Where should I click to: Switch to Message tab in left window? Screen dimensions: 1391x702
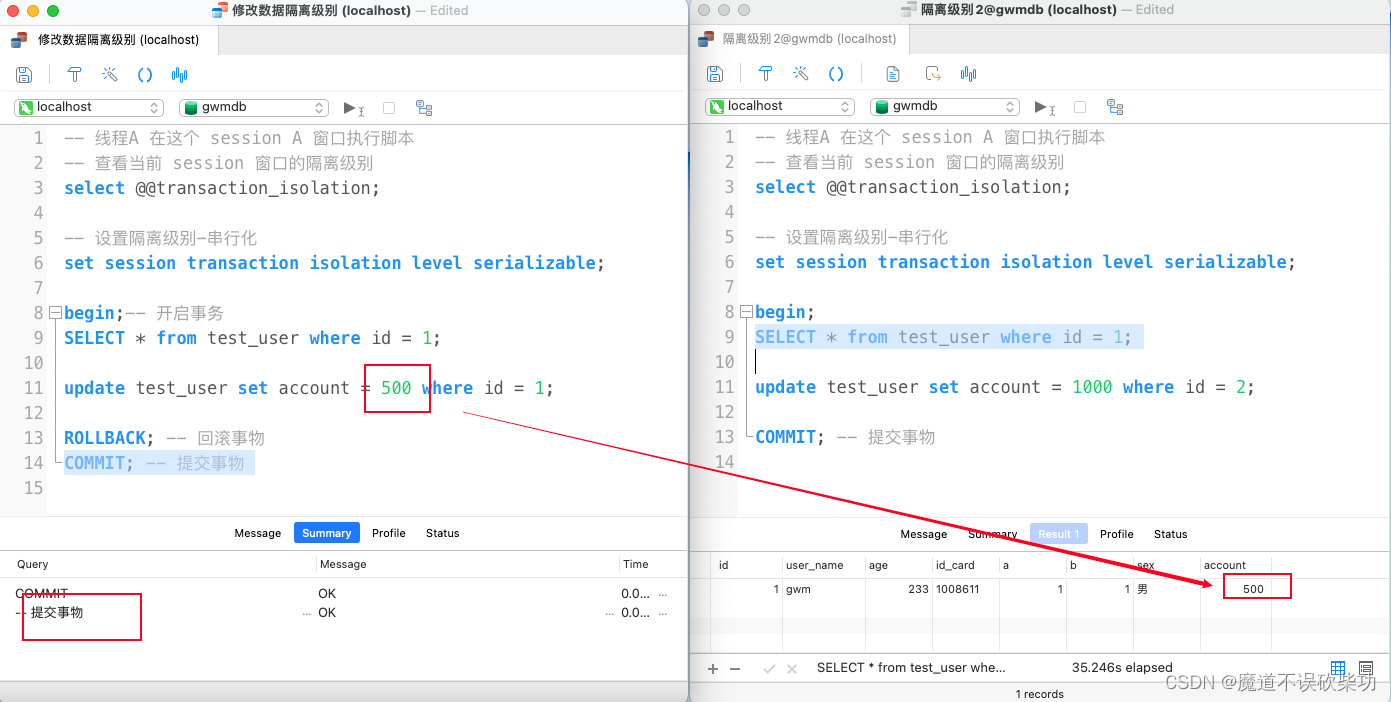coord(258,533)
